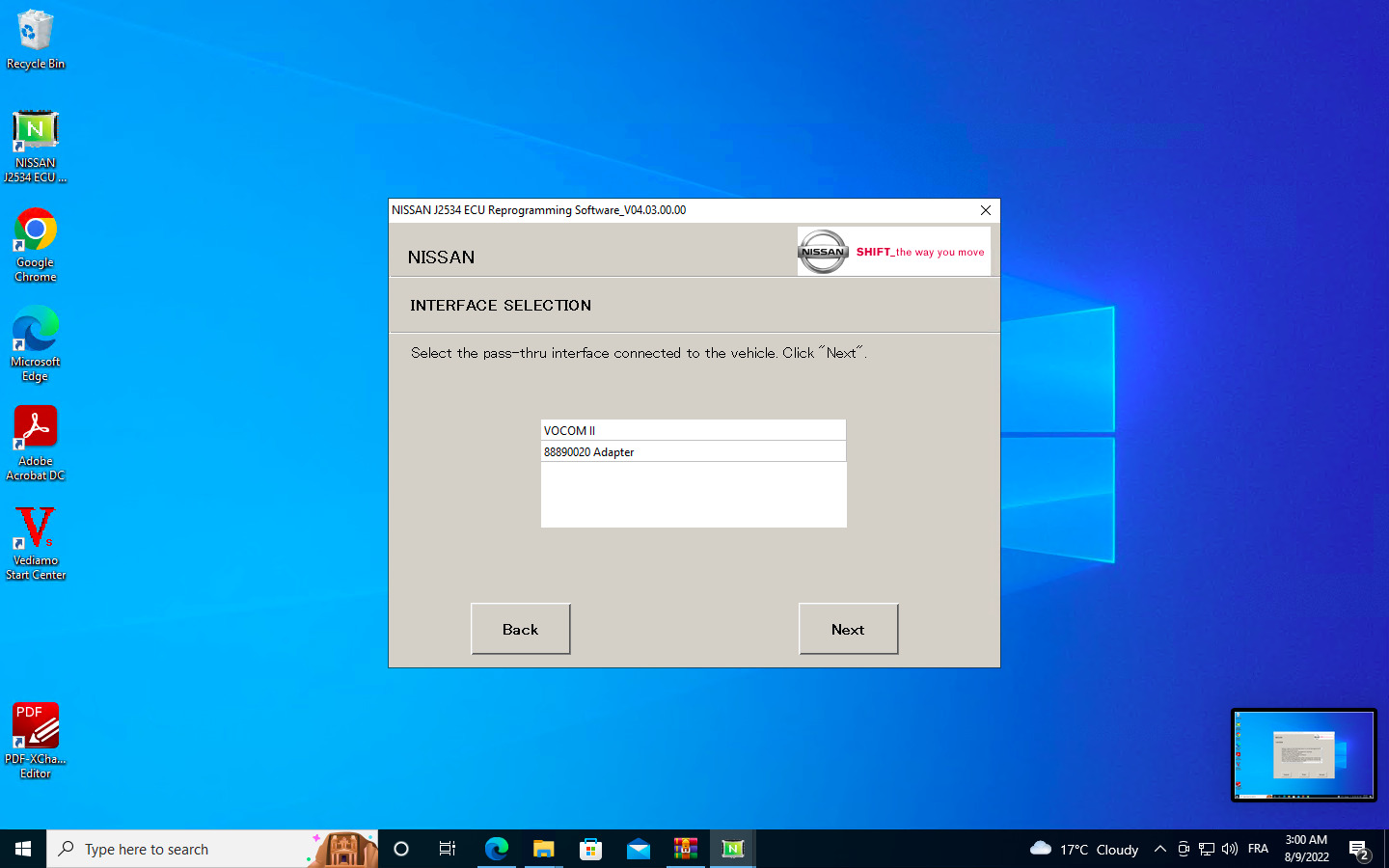Open Vediamo Start Center desktop shortcut
Viewport: 1389px width, 868px height.
point(36,543)
